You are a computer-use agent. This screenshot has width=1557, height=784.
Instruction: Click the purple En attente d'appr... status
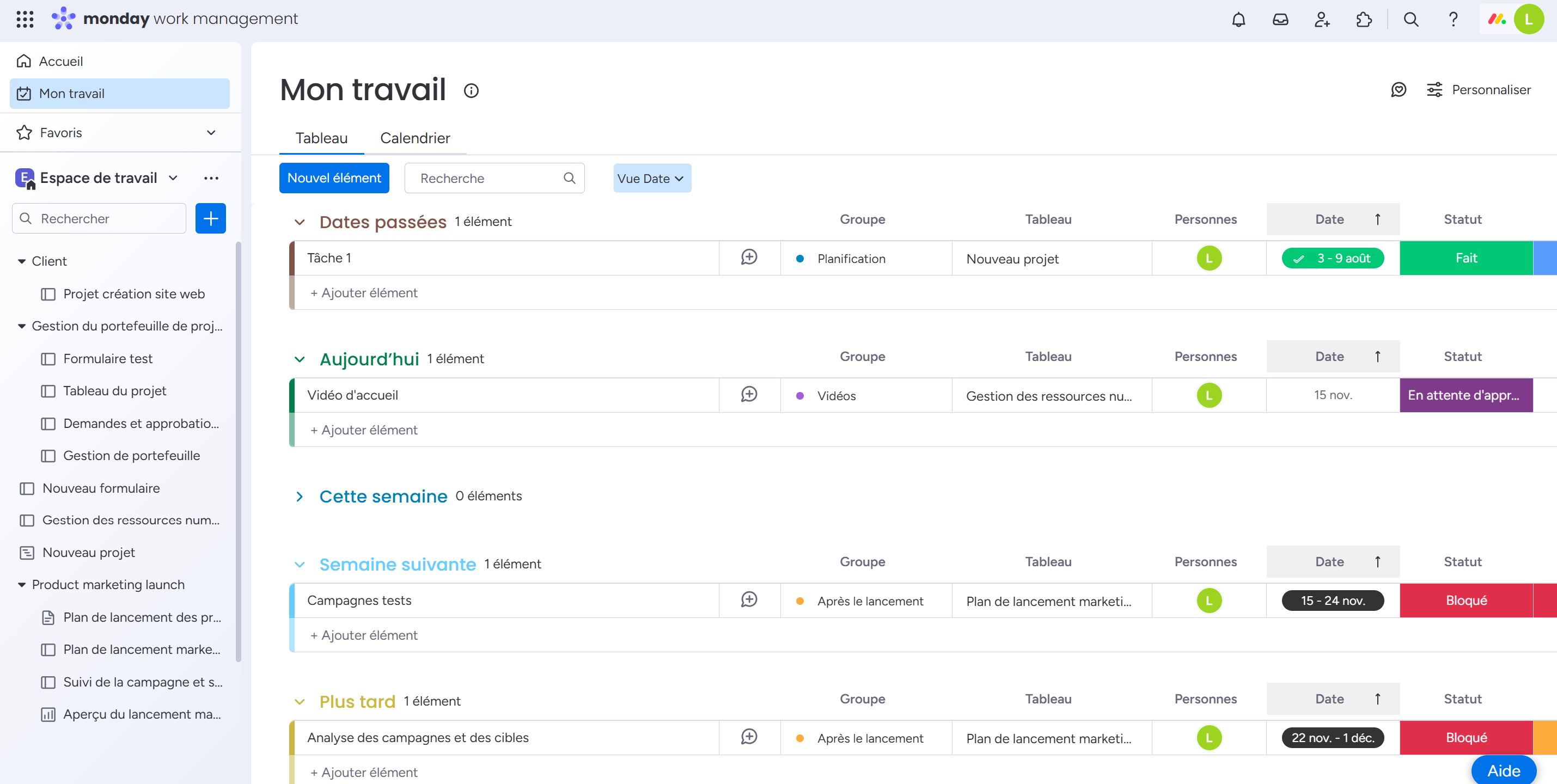point(1466,395)
